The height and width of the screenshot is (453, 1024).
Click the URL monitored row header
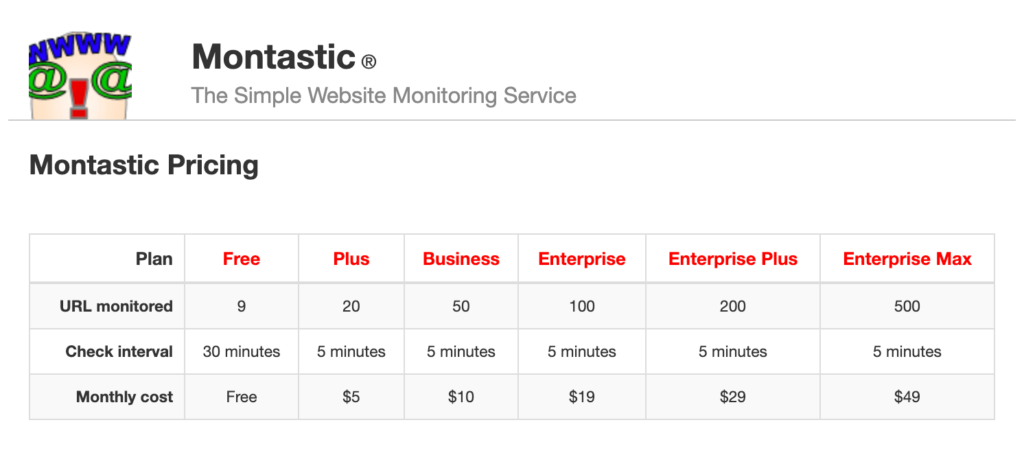[x=107, y=306]
